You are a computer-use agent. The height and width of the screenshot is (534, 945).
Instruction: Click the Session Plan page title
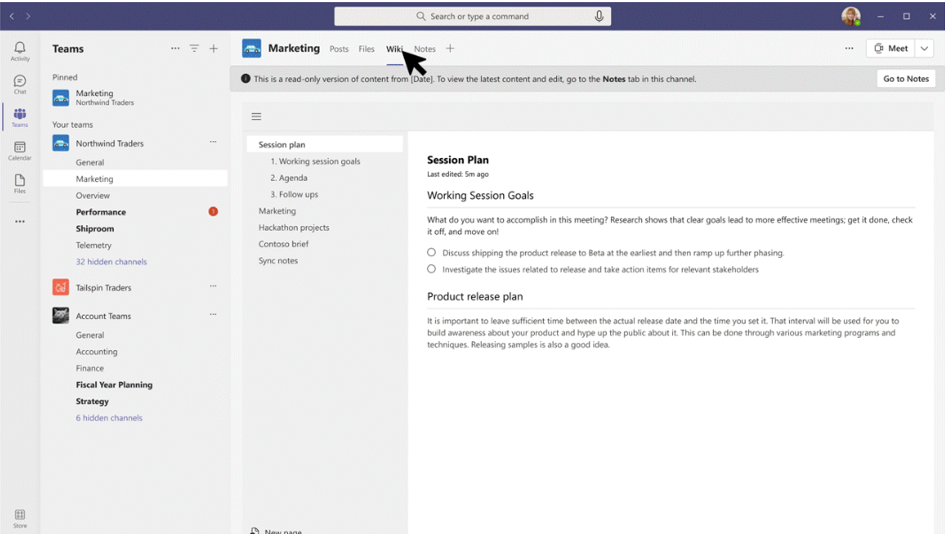[458, 160]
